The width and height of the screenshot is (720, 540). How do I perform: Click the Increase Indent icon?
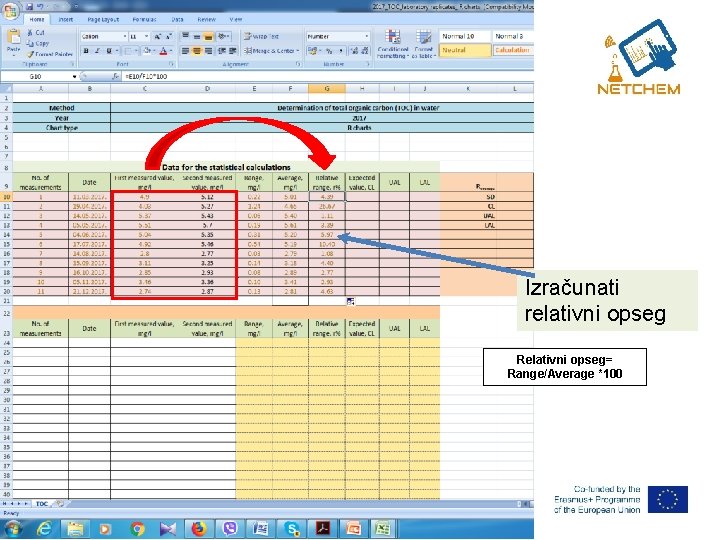233,51
